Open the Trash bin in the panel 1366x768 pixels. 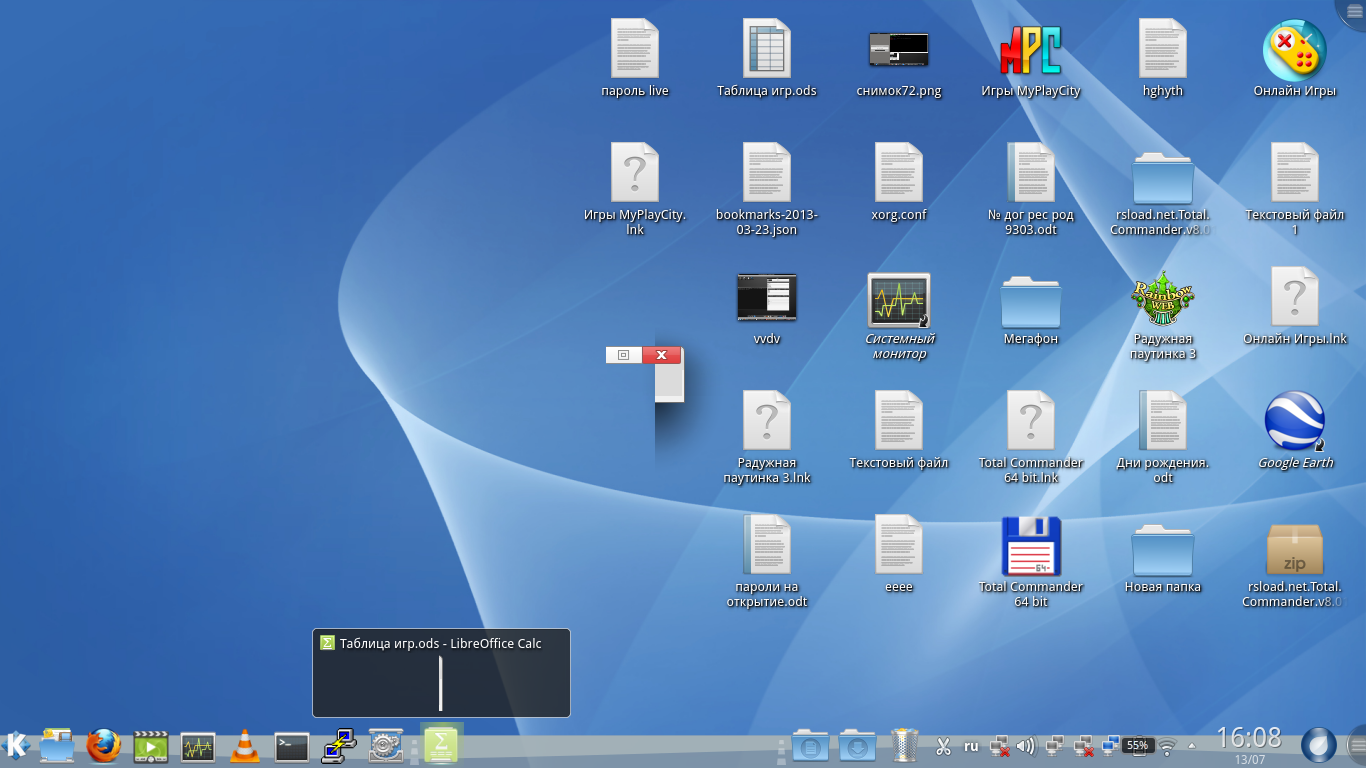tap(904, 746)
